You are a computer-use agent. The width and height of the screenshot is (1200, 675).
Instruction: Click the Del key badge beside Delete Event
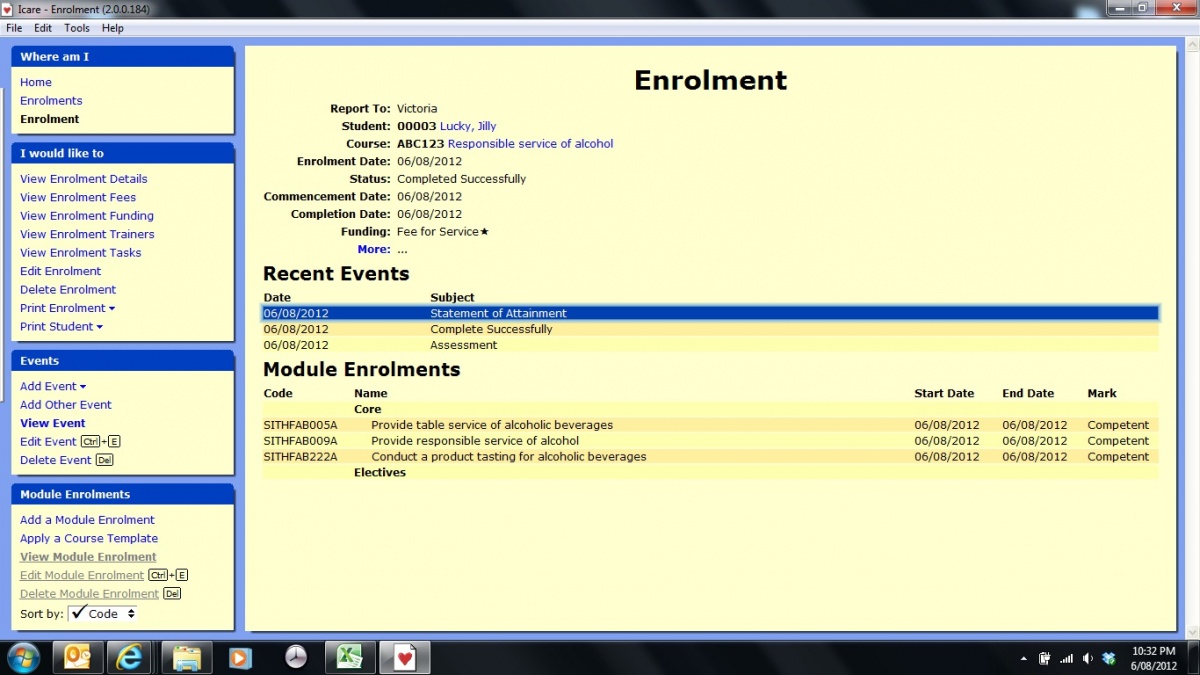(104, 459)
